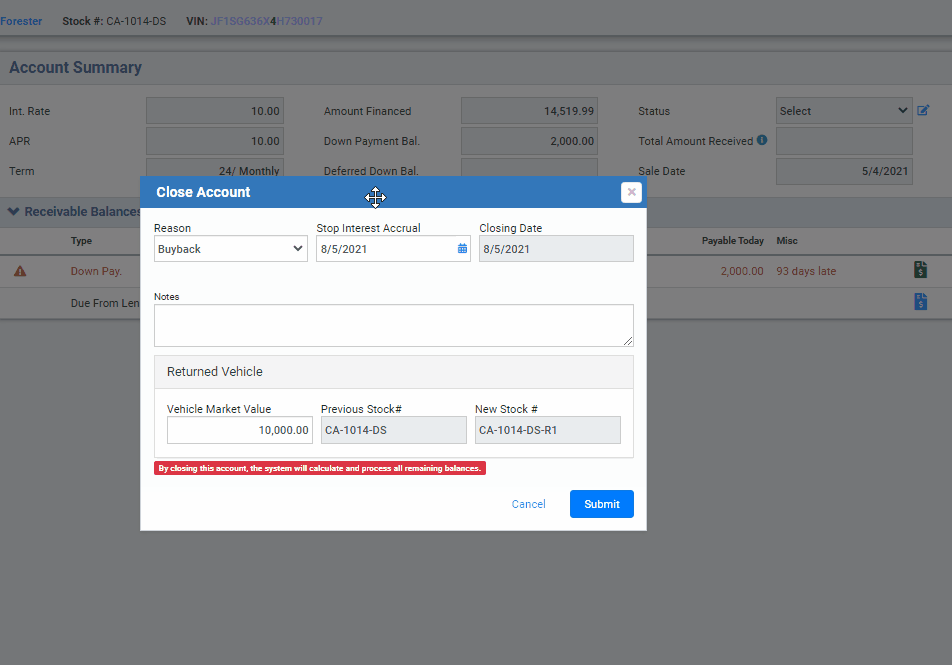
Task: Open the Status select dropdown
Action: pyautogui.click(x=843, y=111)
